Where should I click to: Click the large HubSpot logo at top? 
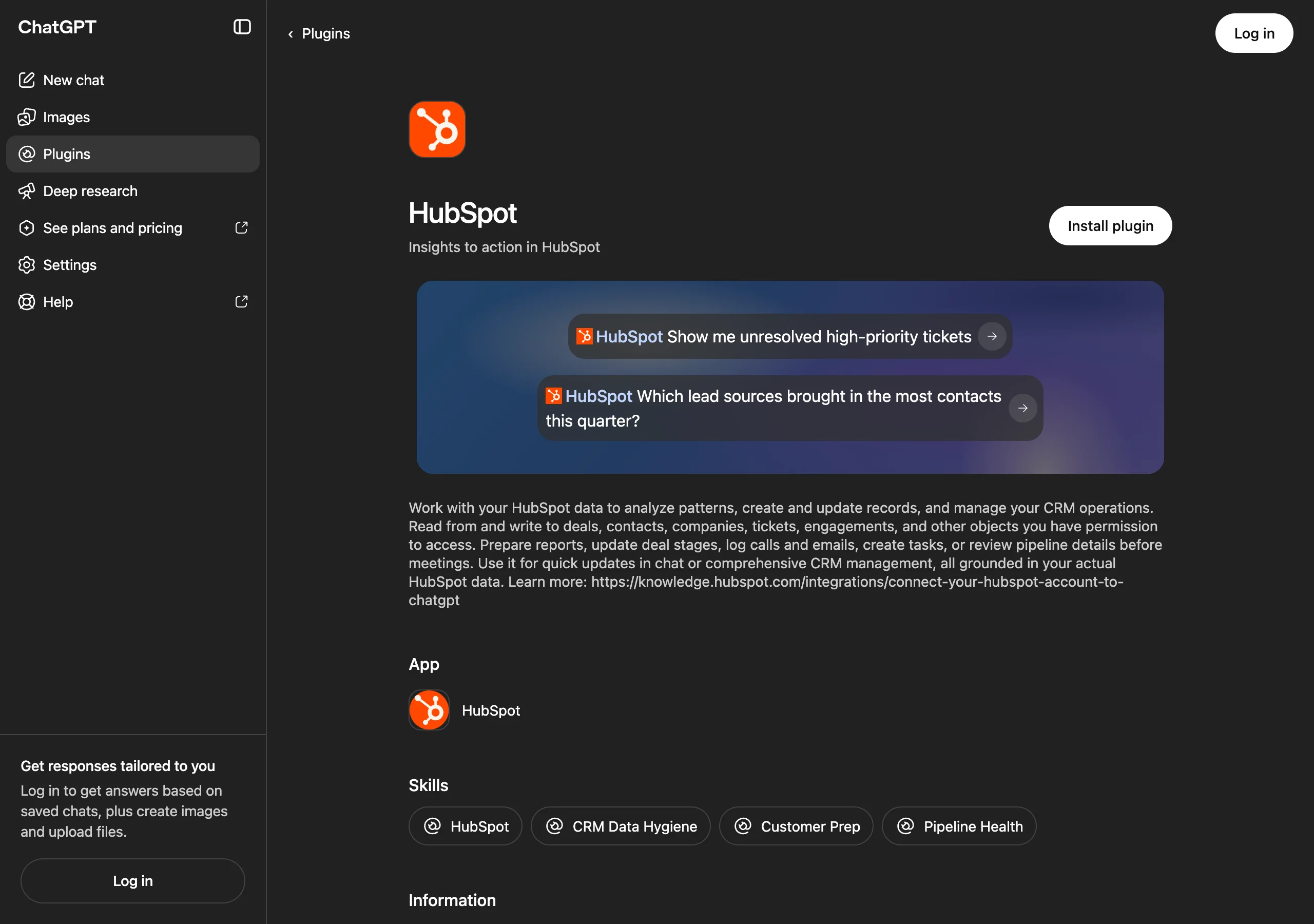pyautogui.click(x=437, y=129)
